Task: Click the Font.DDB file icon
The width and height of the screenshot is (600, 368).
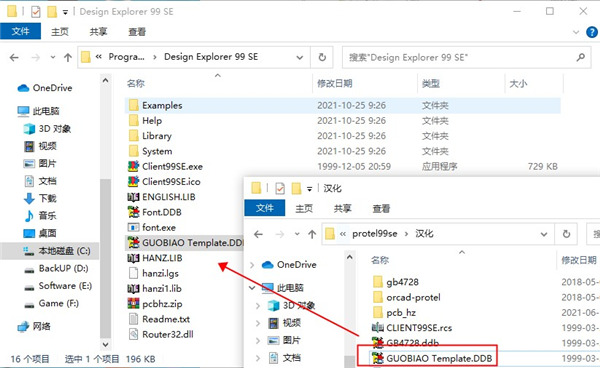Action: pos(133,212)
